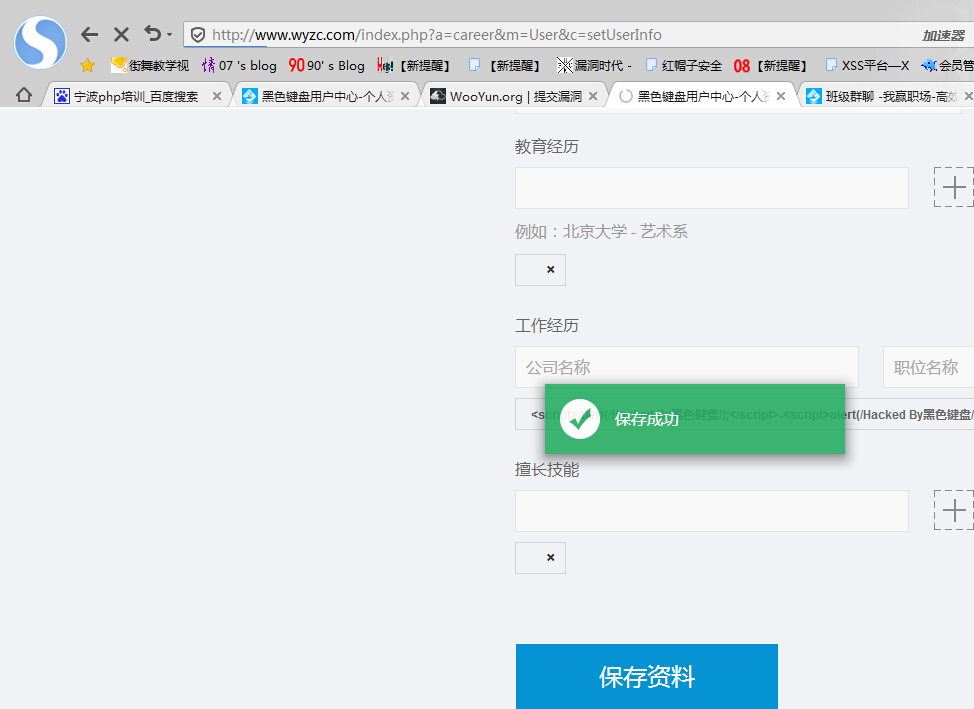Click the 教育经历 label

click(x=547, y=147)
